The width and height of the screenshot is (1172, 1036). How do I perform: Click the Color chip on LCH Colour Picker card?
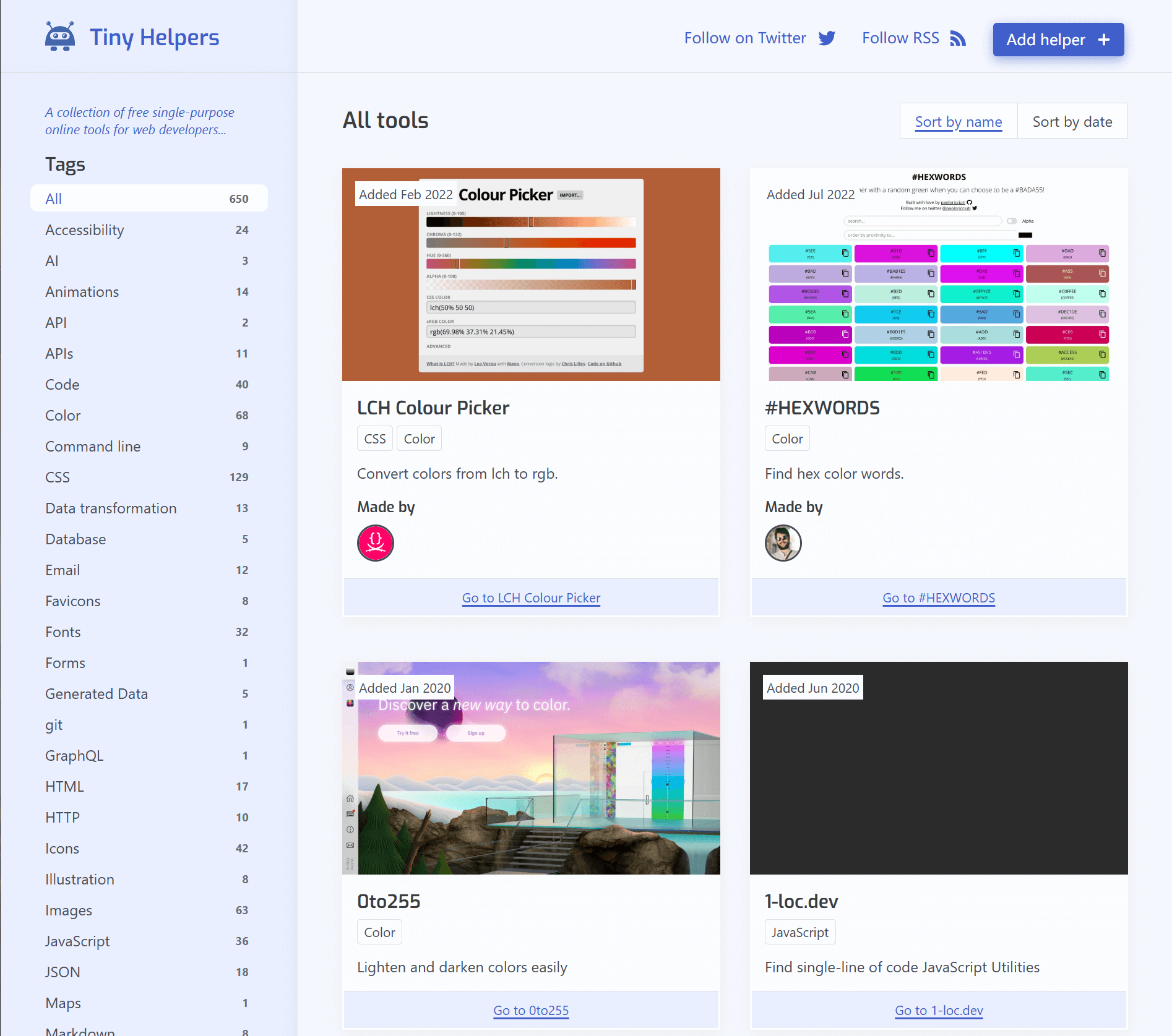[x=419, y=439]
